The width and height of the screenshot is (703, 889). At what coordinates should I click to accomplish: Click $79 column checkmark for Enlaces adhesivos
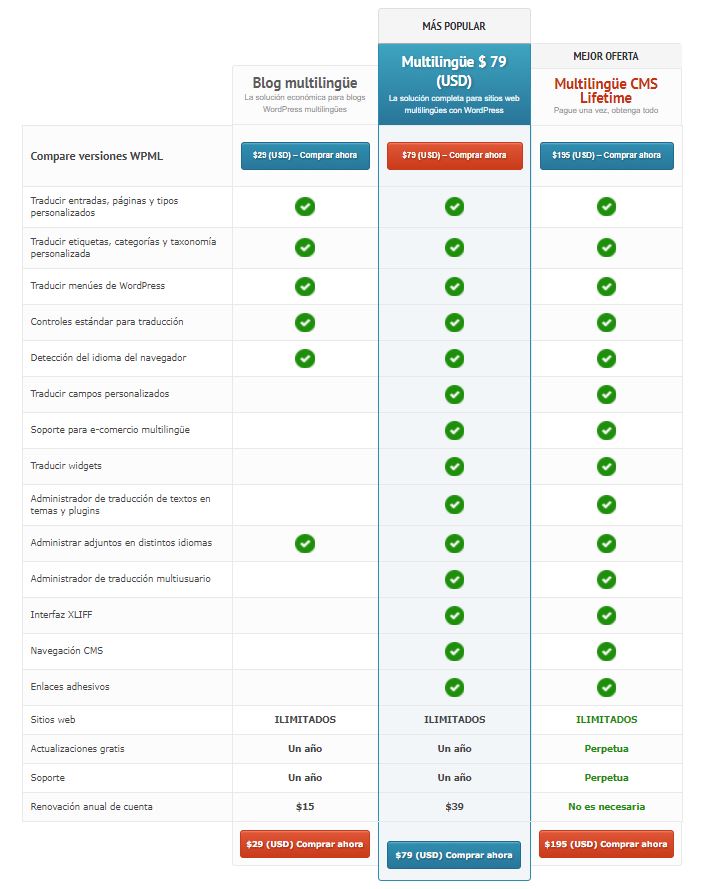point(454,687)
